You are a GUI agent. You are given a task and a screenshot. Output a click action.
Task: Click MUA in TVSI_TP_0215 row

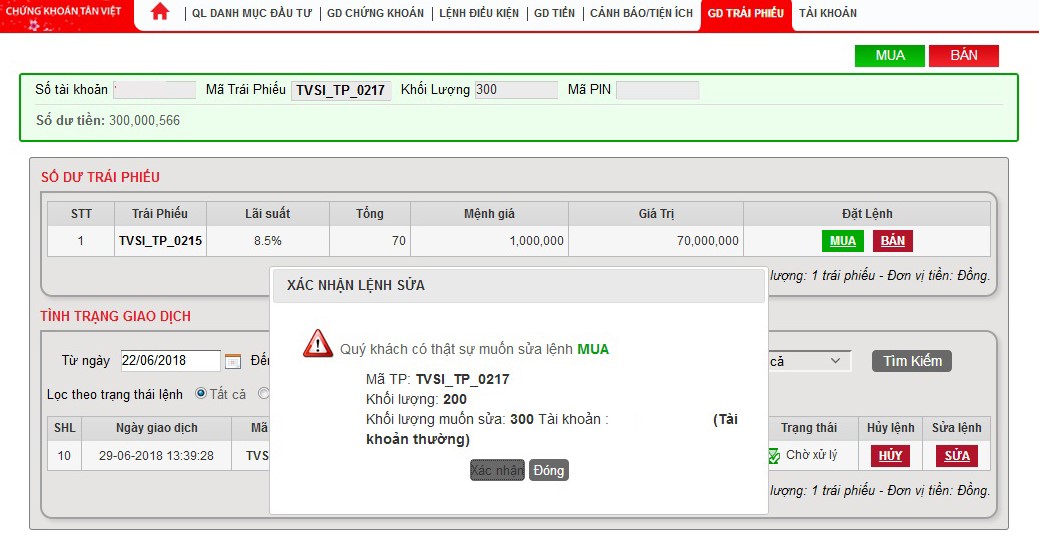coord(843,241)
